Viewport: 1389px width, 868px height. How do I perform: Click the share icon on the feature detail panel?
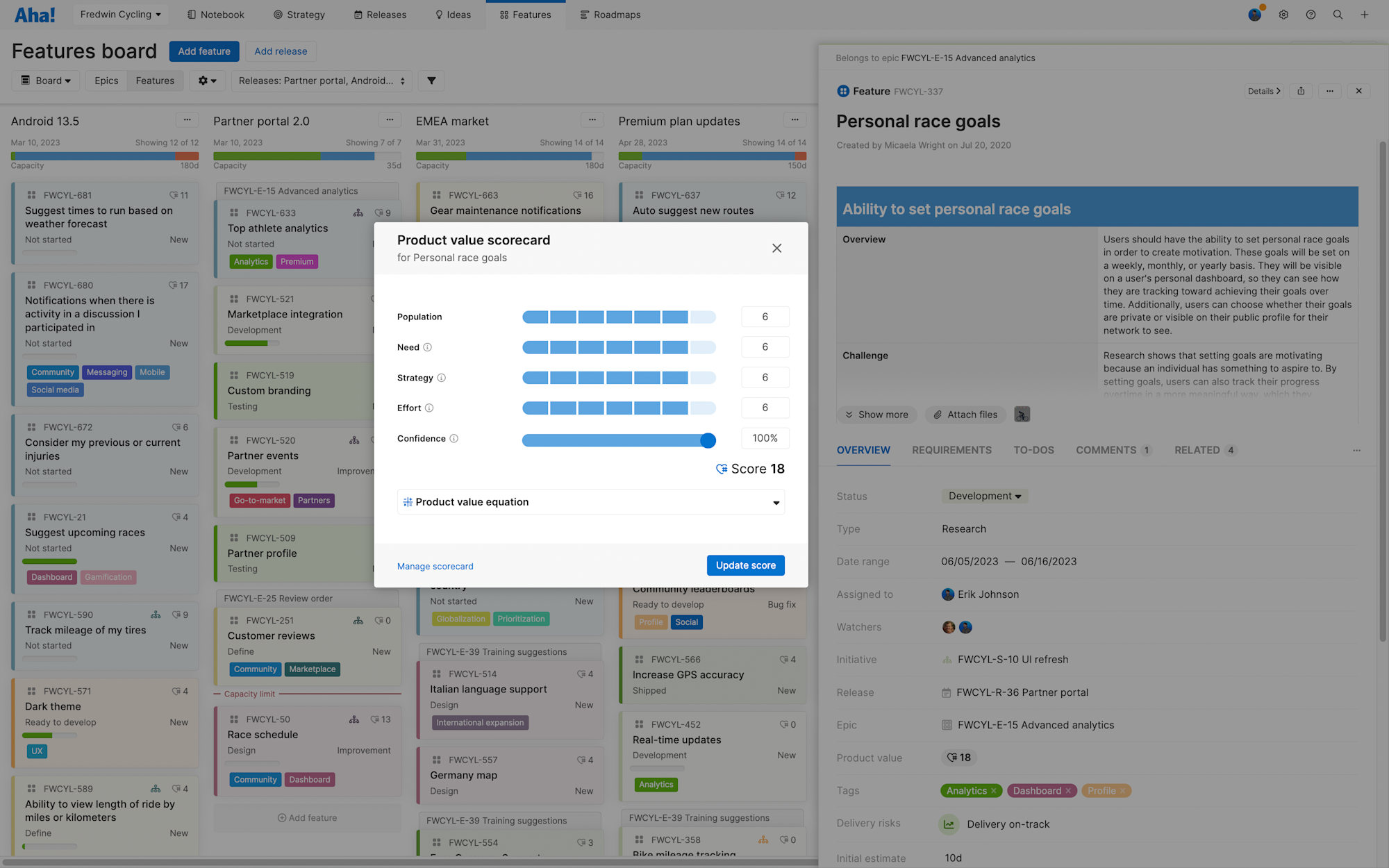coord(1300,91)
